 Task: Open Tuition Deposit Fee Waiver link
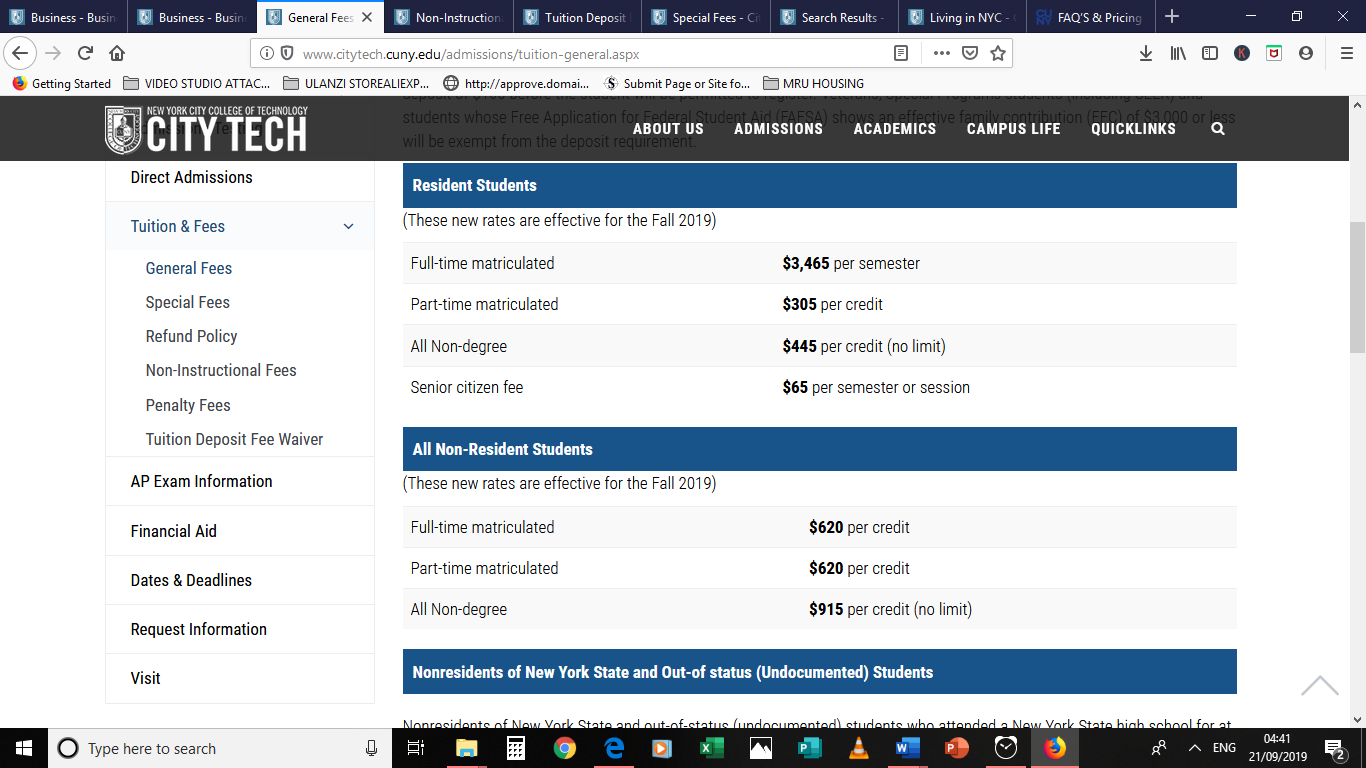(x=234, y=439)
